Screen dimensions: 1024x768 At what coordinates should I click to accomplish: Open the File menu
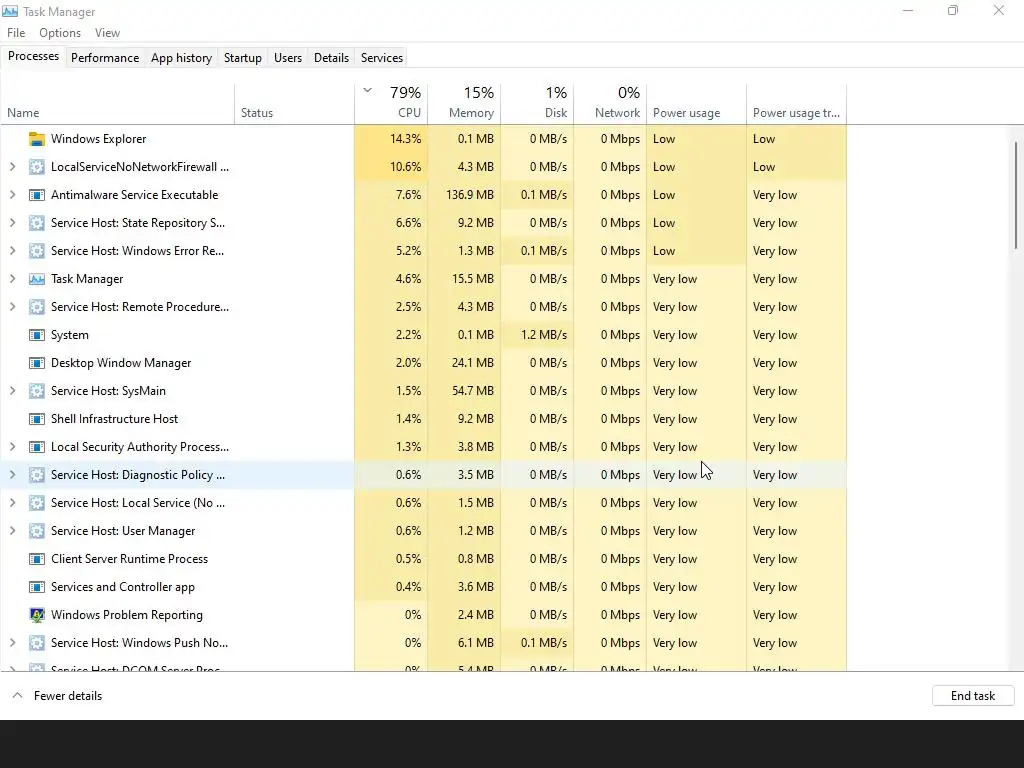coord(16,33)
